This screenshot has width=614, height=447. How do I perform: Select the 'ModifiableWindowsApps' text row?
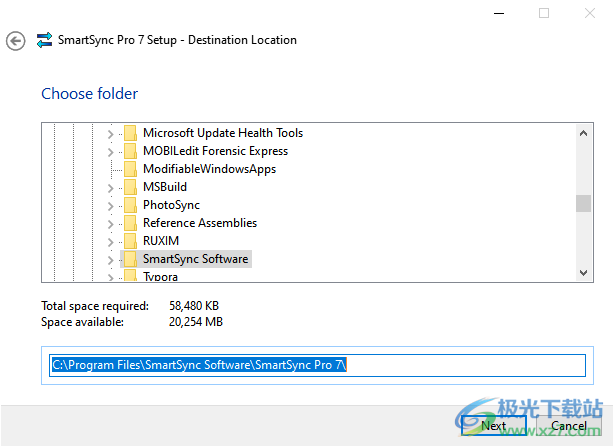pos(209,169)
